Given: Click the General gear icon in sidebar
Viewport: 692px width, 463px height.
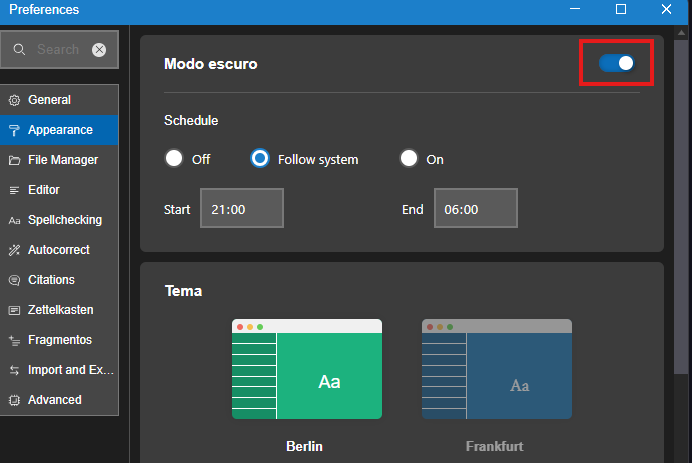Looking at the screenshot, I should [14, 100].
